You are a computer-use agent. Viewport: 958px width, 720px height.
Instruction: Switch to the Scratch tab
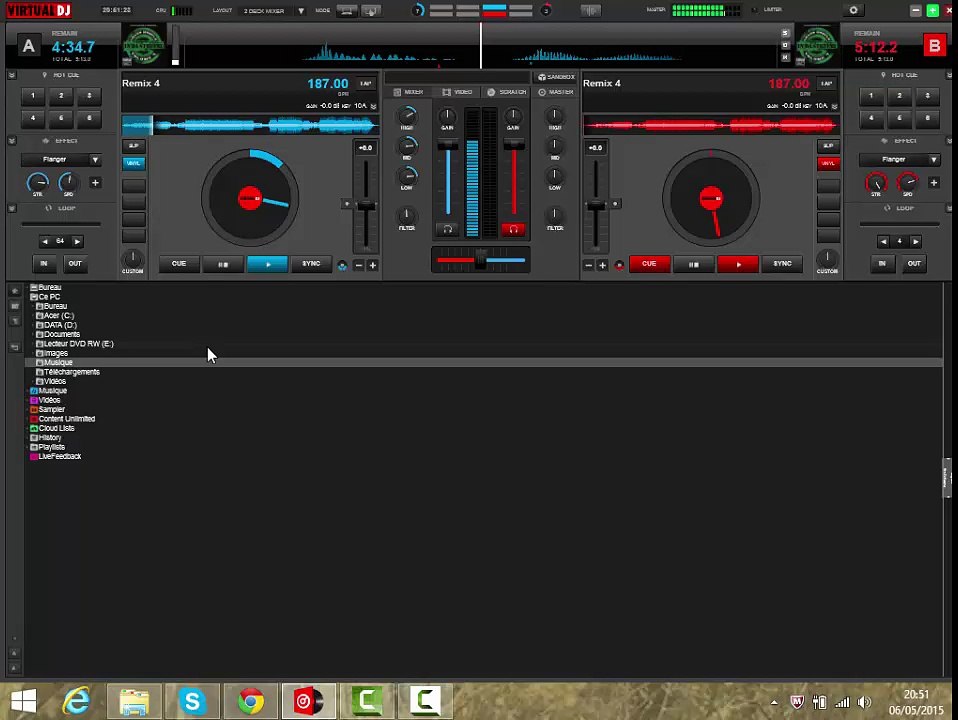[506, 92]
